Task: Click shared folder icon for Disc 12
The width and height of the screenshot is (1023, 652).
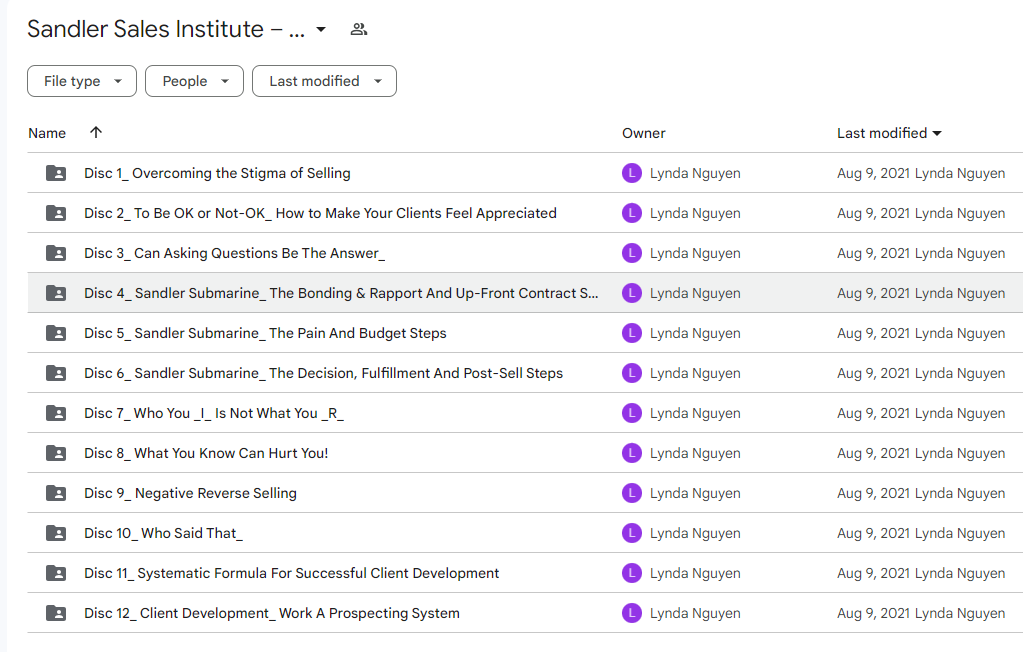Action: point(56,613)
